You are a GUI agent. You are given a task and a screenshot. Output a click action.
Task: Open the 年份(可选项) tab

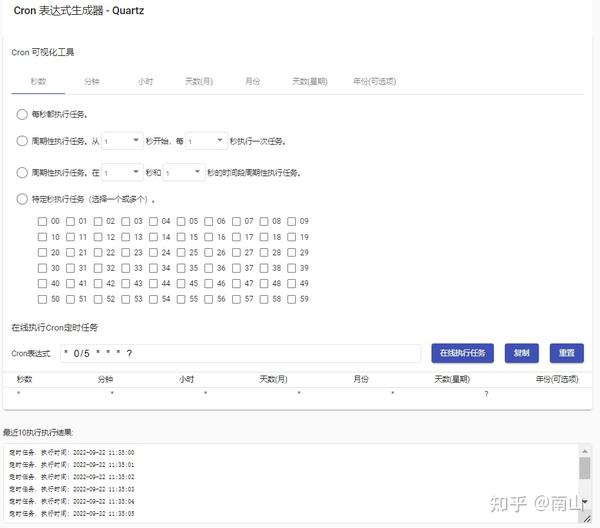tap(374, 81)
